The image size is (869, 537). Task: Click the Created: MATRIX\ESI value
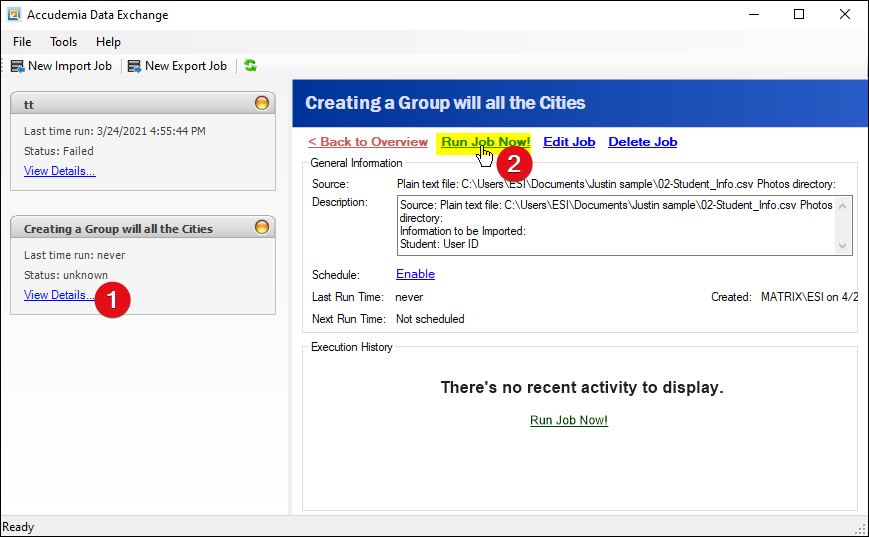pyautogui.click(x=809, y=297)
